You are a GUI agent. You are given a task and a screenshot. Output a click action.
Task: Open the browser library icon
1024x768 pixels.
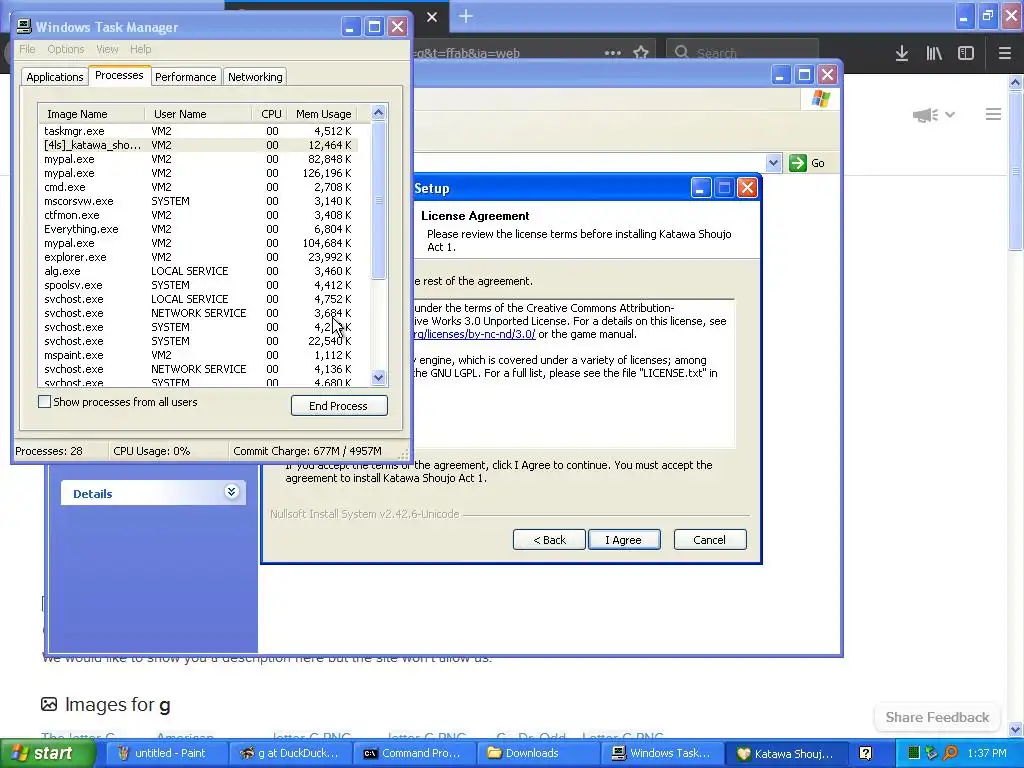pyautogui.click(x=934, y=53)
